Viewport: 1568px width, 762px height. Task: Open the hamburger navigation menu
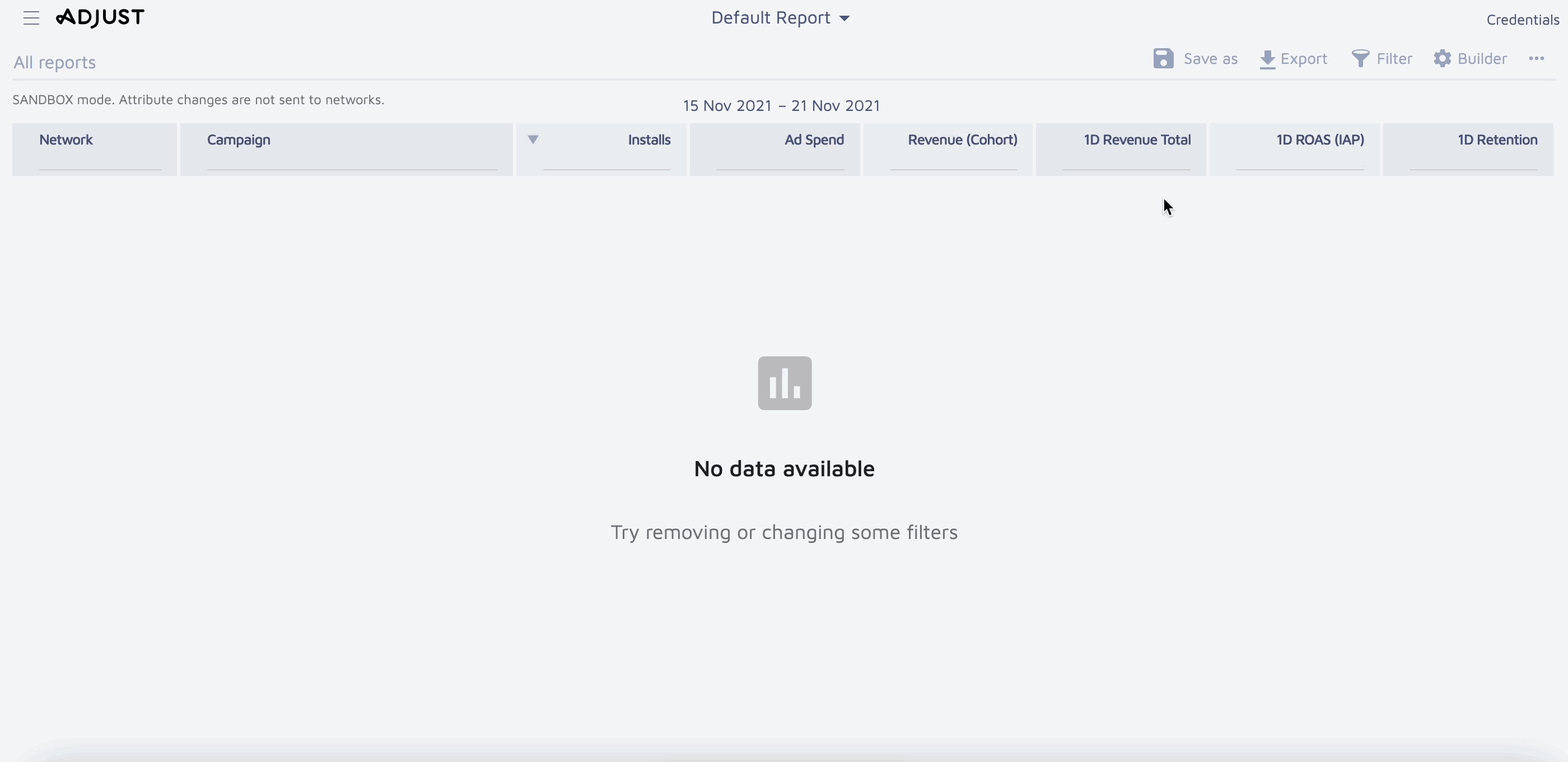tap(30, 18)
